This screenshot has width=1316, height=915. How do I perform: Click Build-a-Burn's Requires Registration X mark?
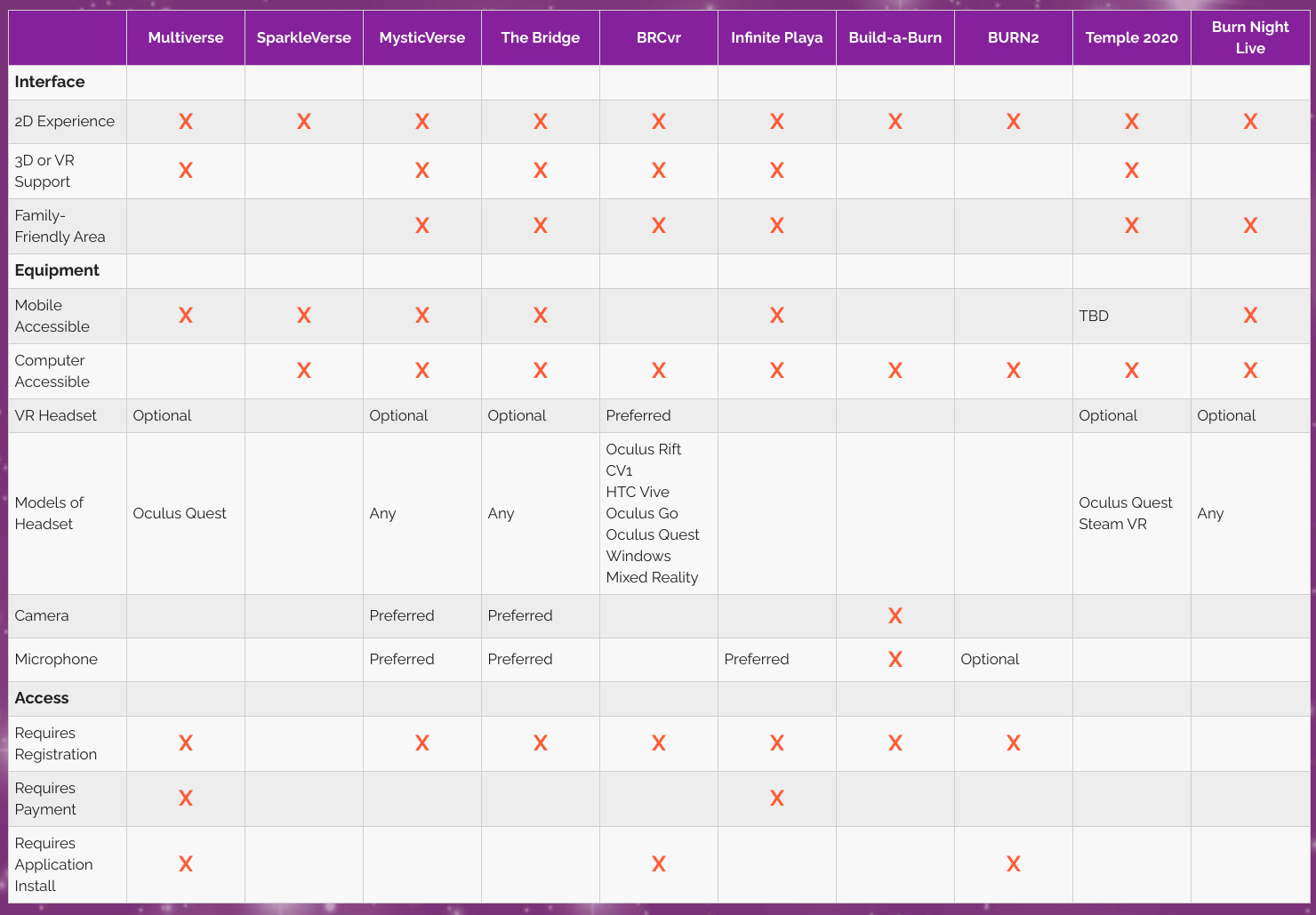point(895,743)
